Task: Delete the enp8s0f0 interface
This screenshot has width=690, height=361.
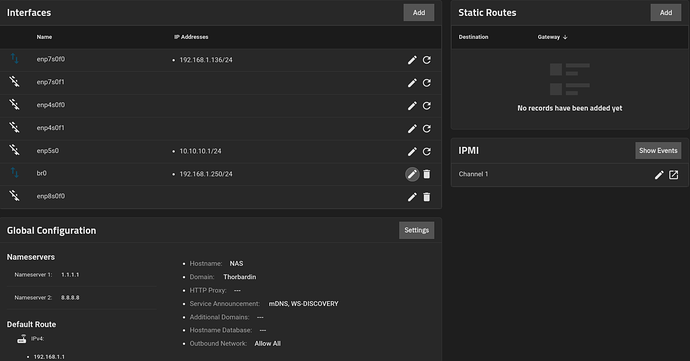Action: [x=426, y=197]
